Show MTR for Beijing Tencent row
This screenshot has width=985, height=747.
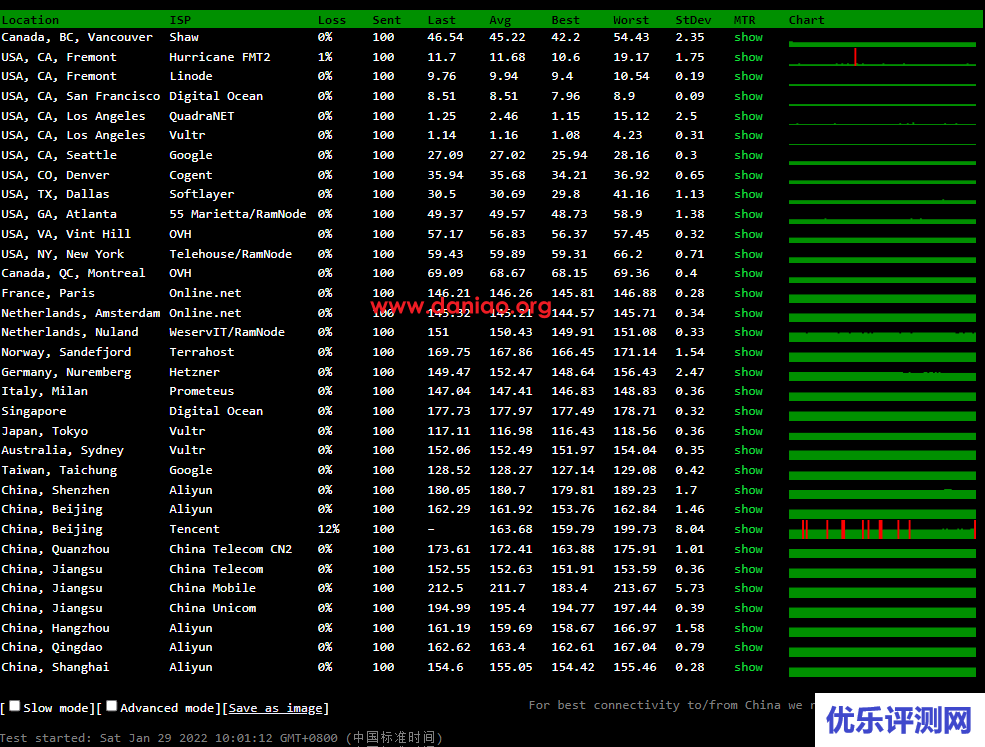click(x=748, y=530)
